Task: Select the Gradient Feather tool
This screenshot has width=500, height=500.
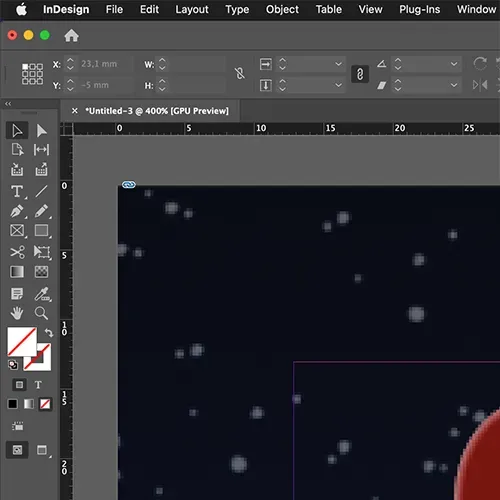Action: 41,272
